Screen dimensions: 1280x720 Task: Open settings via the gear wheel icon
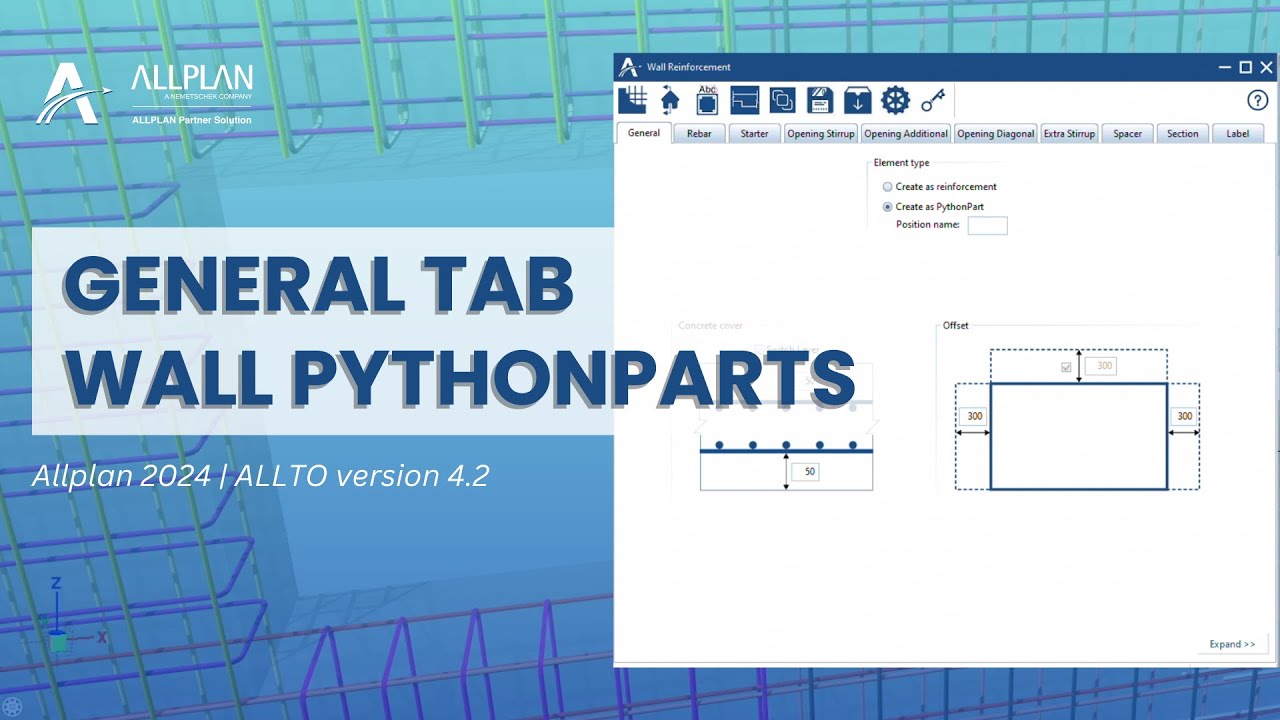click(895, 100)
